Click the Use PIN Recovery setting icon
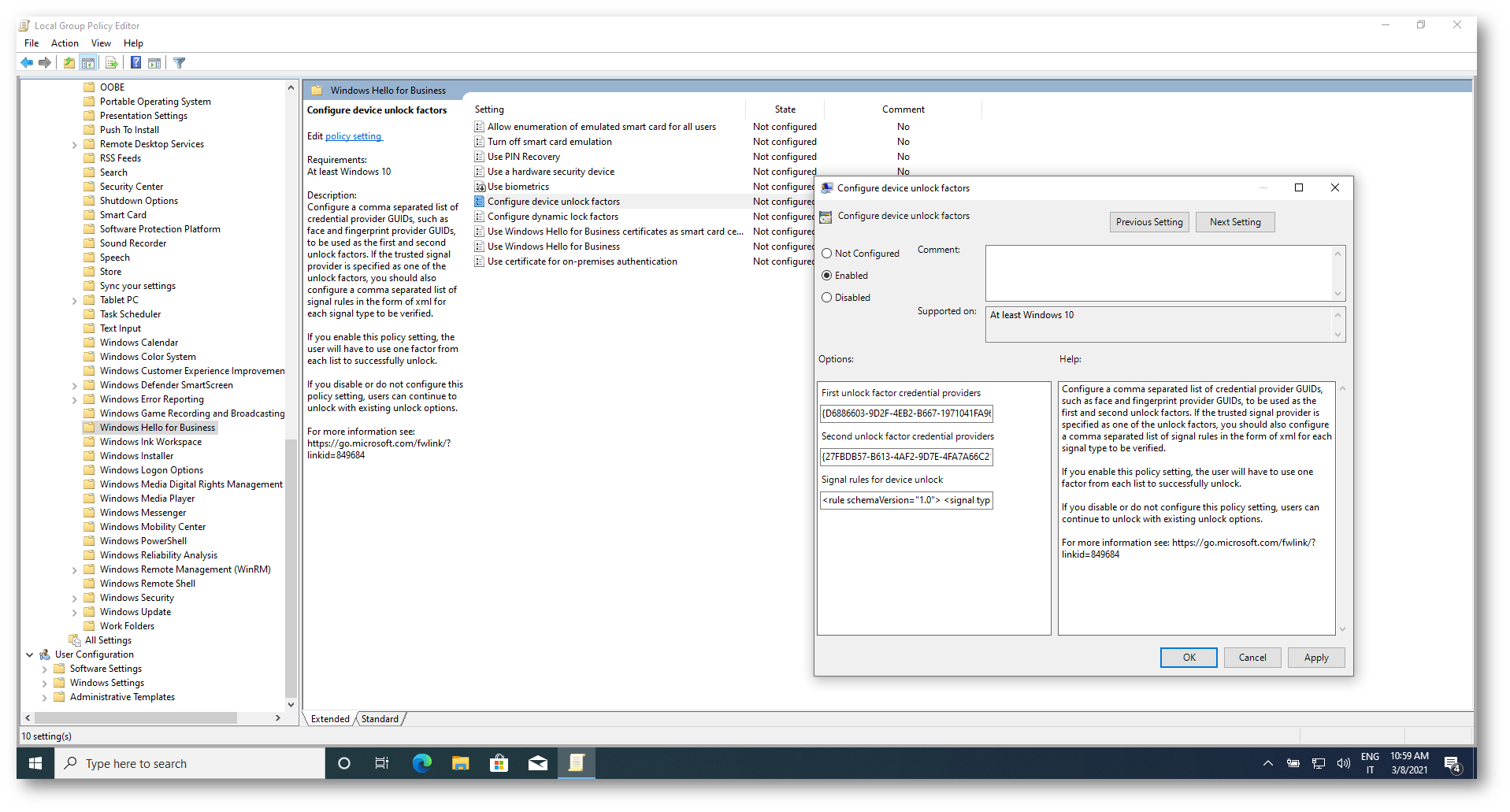The width and height of the screenshot is (1510, 812). [x=479, y=157]
